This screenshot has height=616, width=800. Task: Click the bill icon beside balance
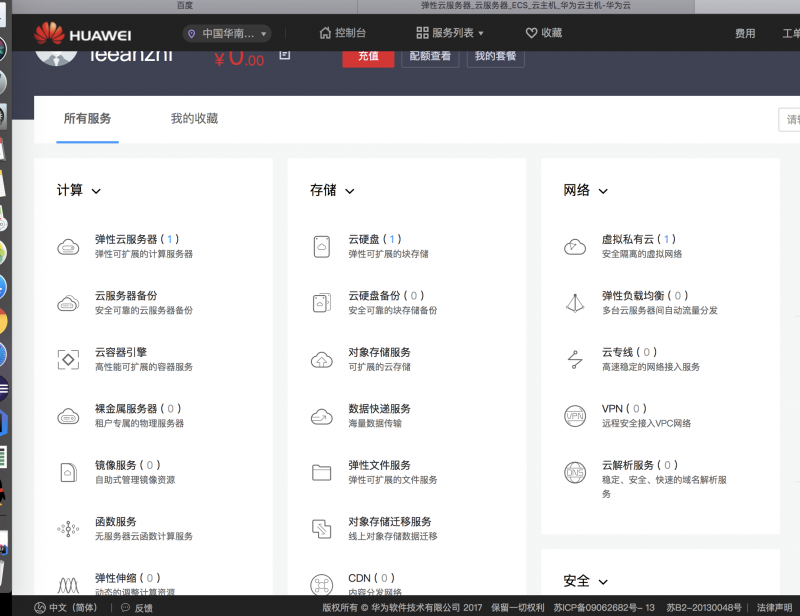[x=285, y=55]
